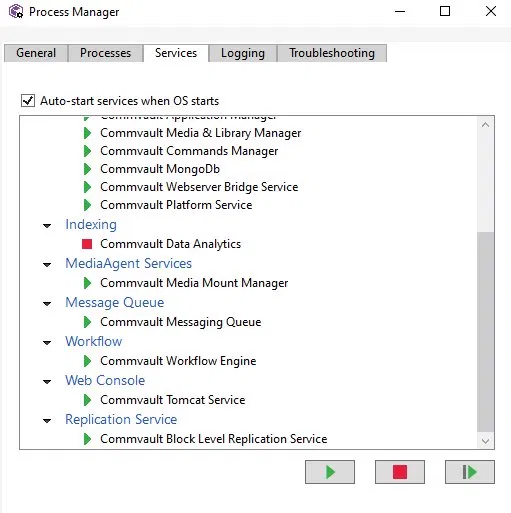Click the running icon next to Commvault Media Mount Manager
The image size is (511, 513).
[x=87, y=283]
